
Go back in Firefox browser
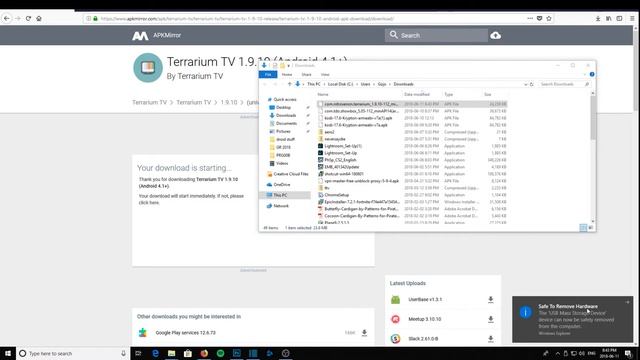7,18
